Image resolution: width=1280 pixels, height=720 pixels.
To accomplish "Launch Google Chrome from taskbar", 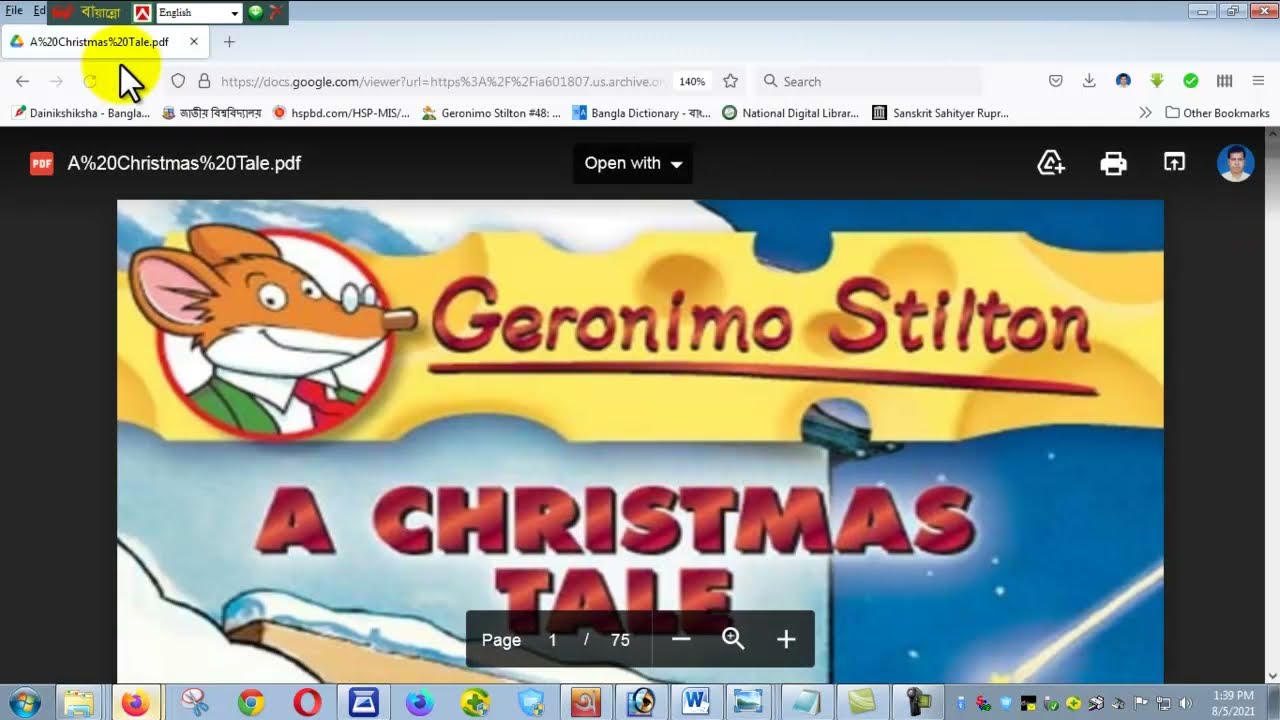I will pos(251,703).
